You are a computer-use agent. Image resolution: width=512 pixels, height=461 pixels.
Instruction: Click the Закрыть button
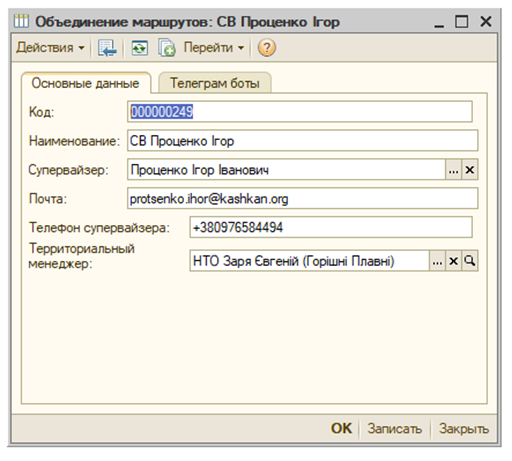(x=464, y=428)
